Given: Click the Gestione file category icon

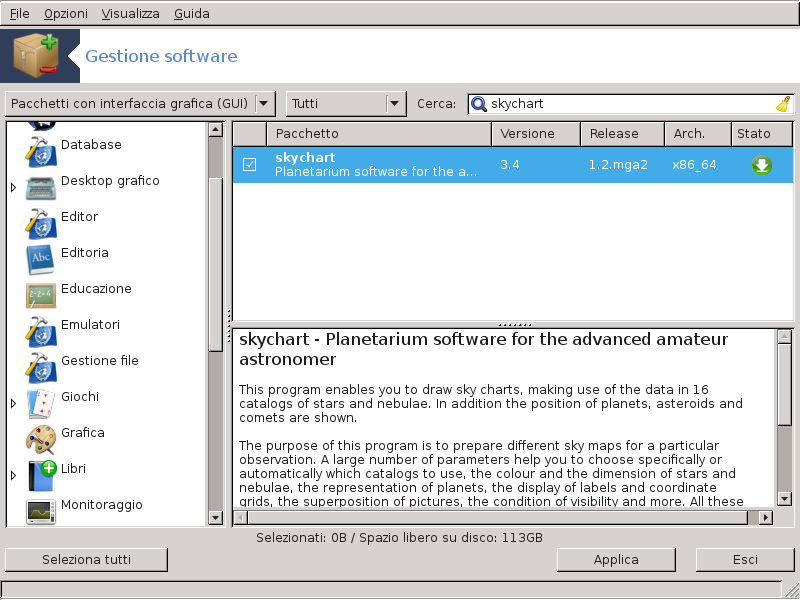Looking at the screenshot, I should tap(41, 367).
